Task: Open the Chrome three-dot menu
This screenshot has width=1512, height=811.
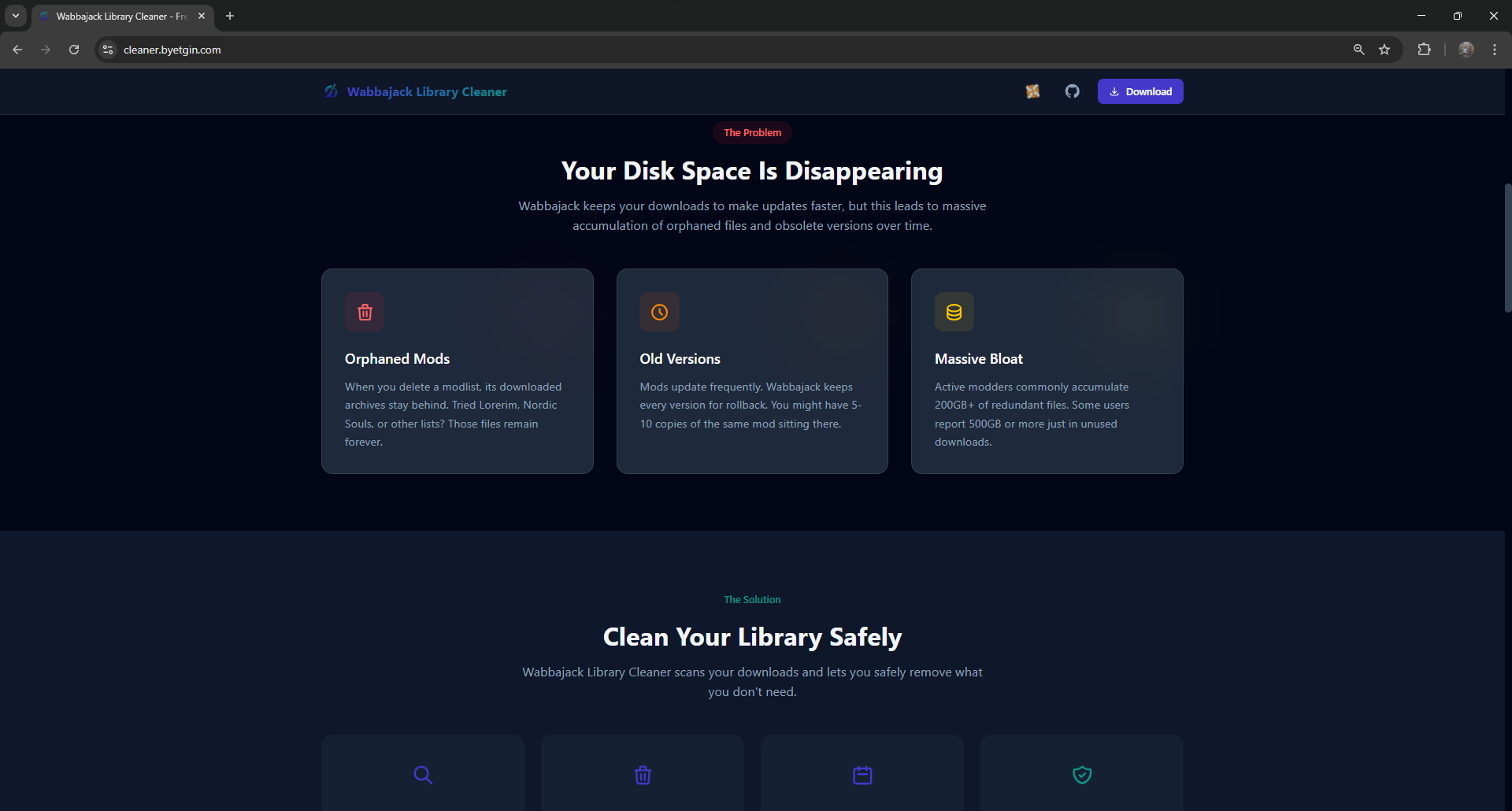Action: pos(1494,50)
